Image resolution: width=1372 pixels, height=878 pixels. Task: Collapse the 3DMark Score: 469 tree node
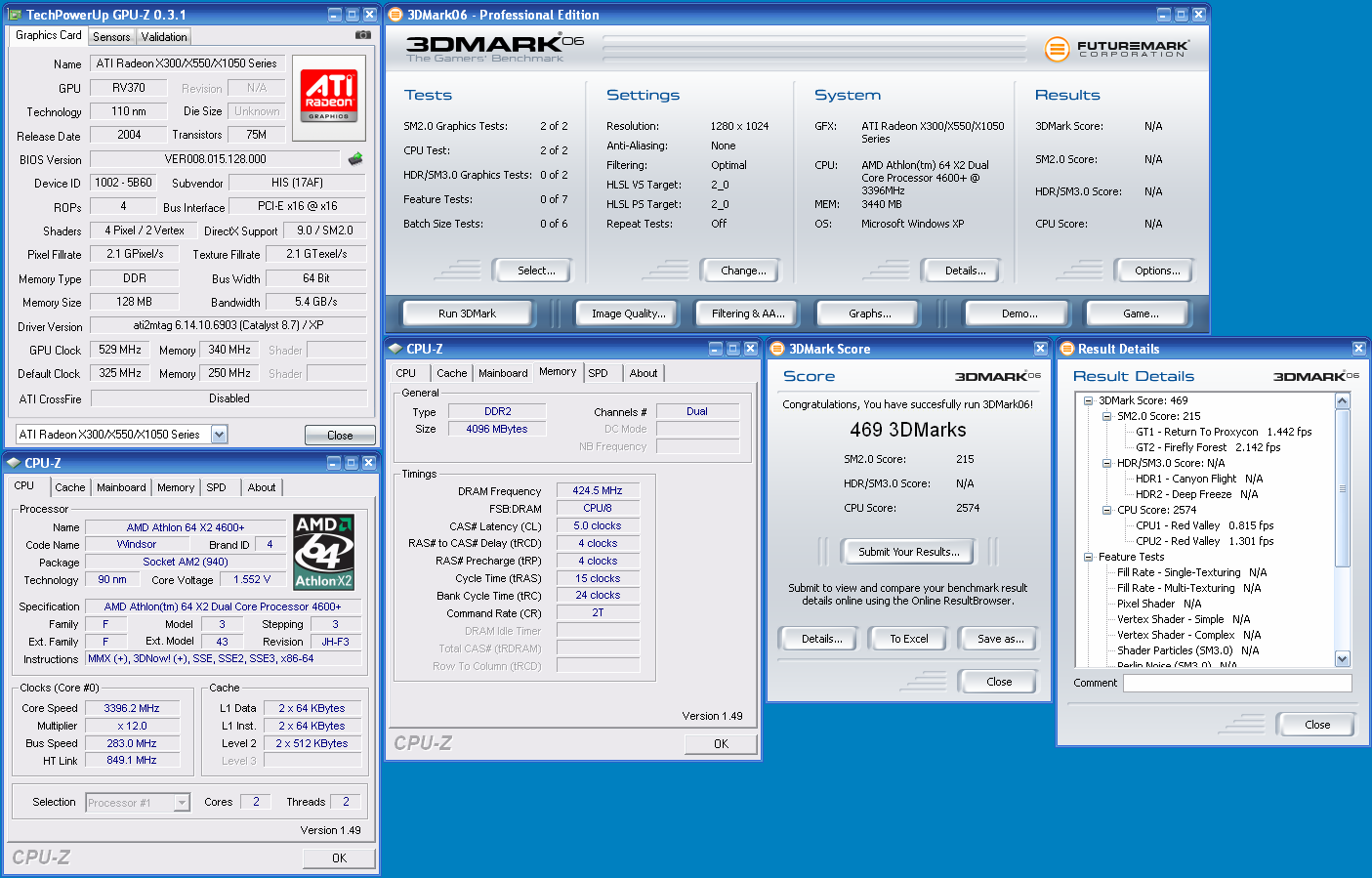[x=1088, y=400]
